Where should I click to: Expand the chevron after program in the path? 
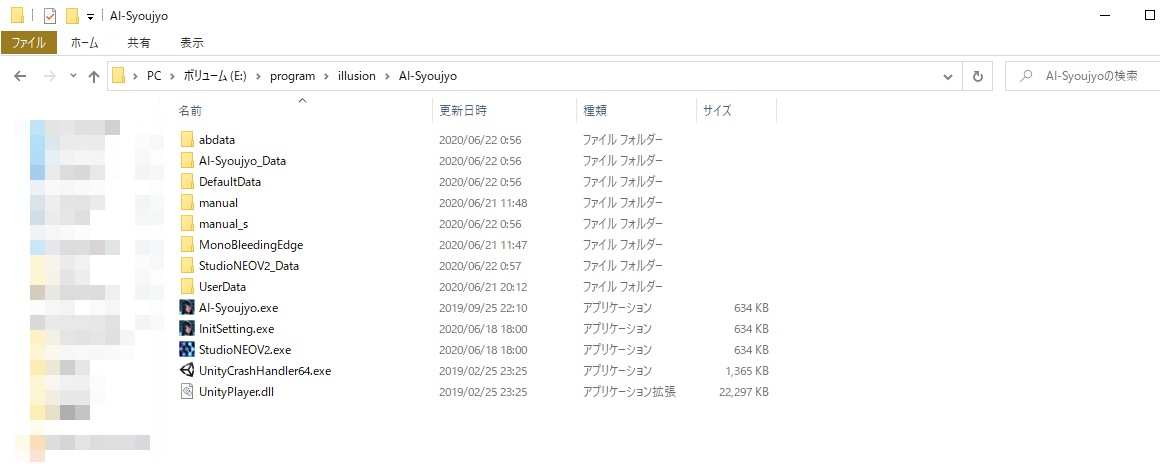(326, 75)
